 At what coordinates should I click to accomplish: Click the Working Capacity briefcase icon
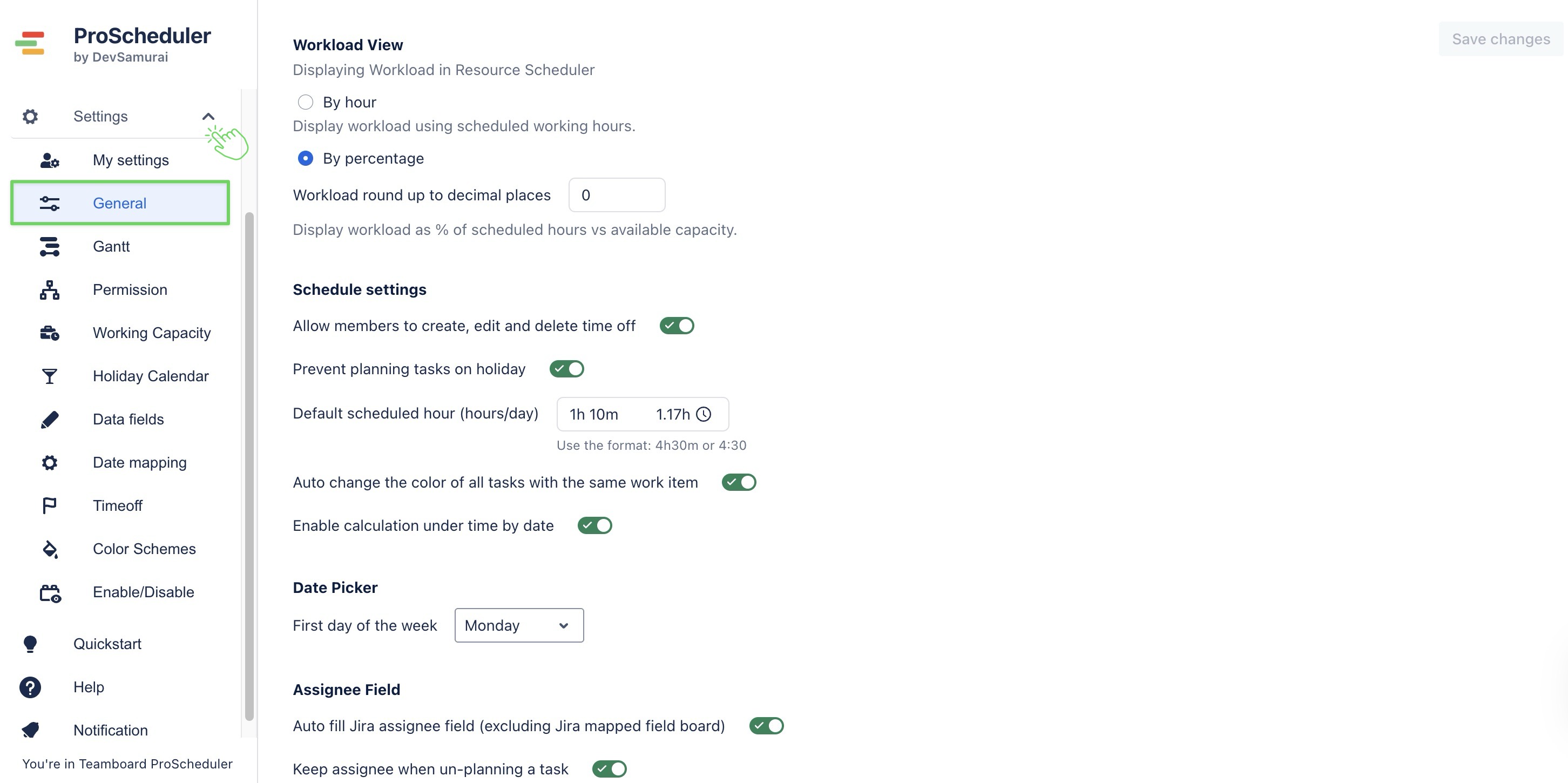point(49,333)
